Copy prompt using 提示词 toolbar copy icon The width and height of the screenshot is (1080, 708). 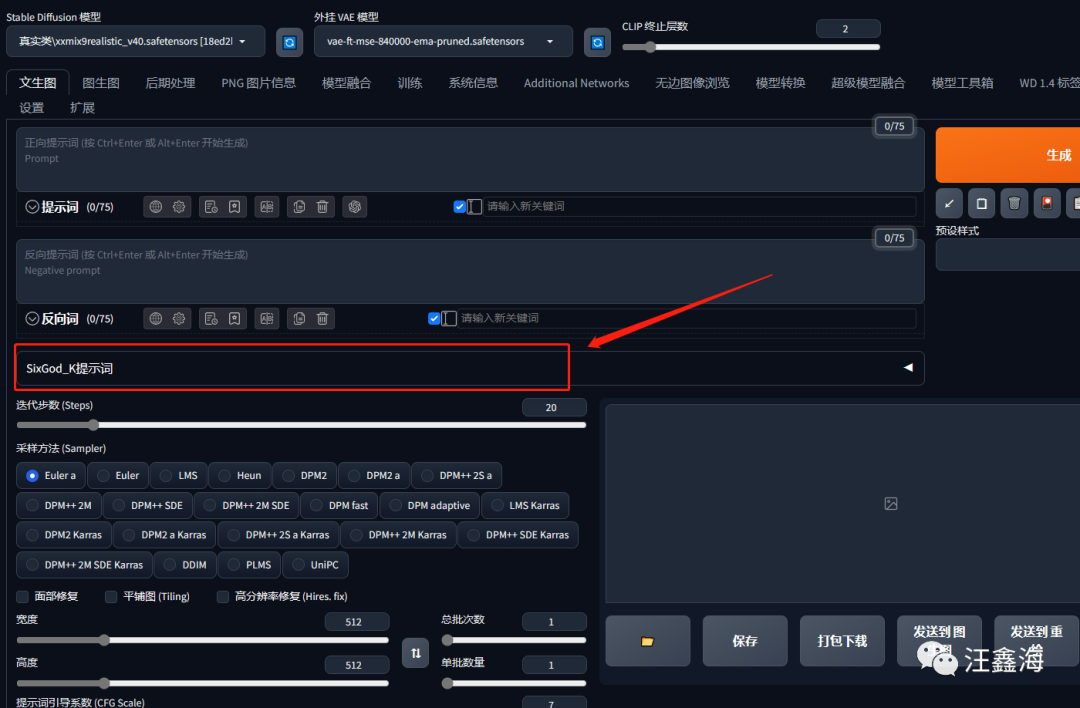[299, 207]
